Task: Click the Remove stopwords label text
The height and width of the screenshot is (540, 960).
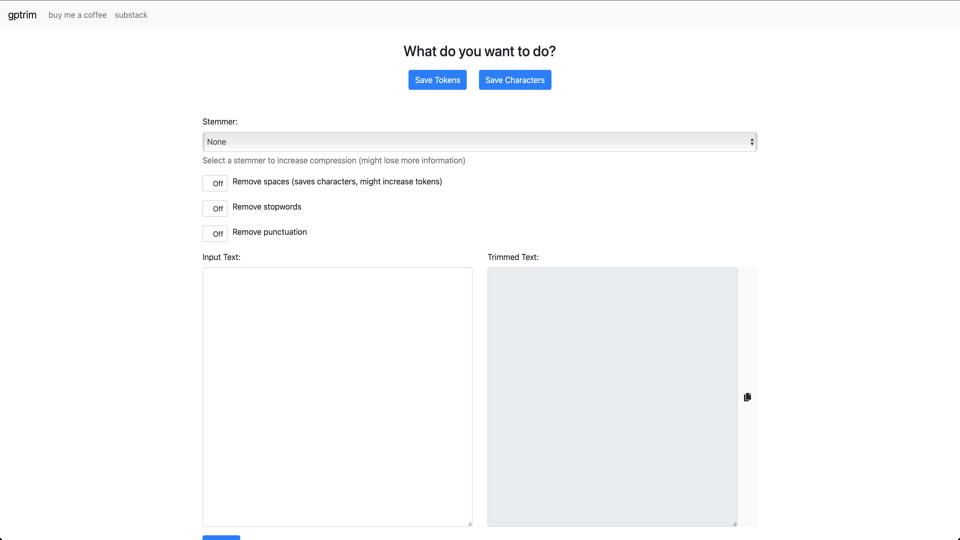Action: pos(267,207)
